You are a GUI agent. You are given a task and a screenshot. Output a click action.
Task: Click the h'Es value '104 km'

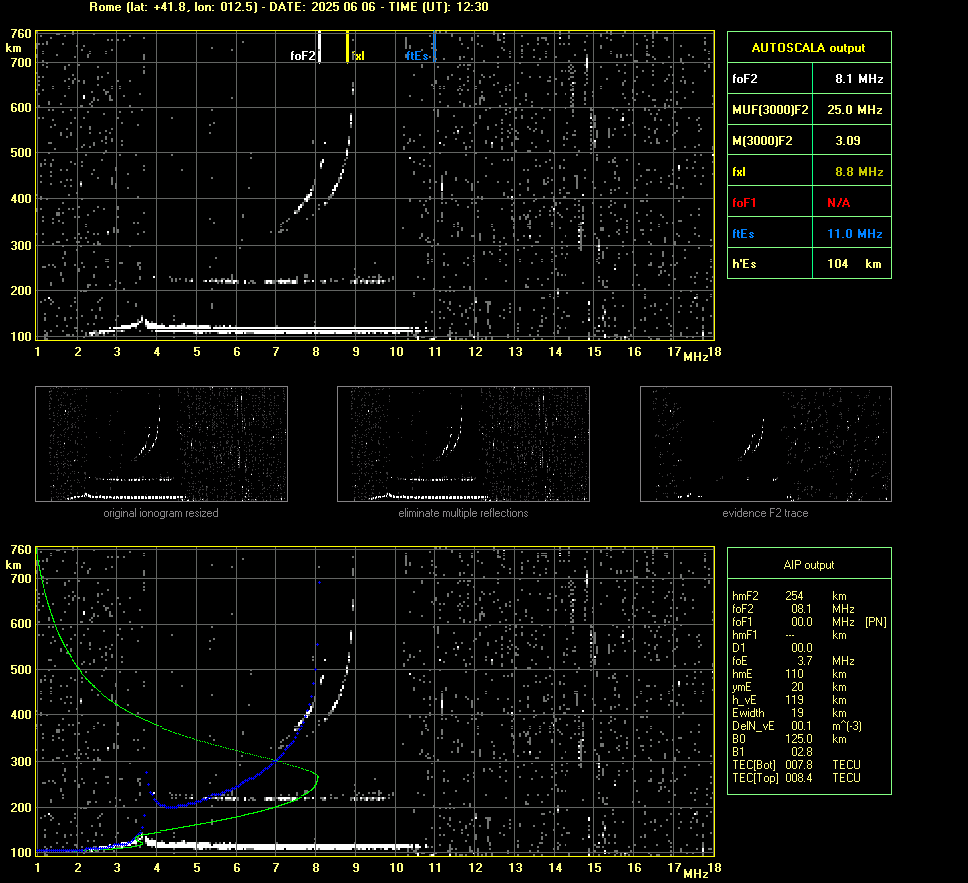[x=854, y=264]
